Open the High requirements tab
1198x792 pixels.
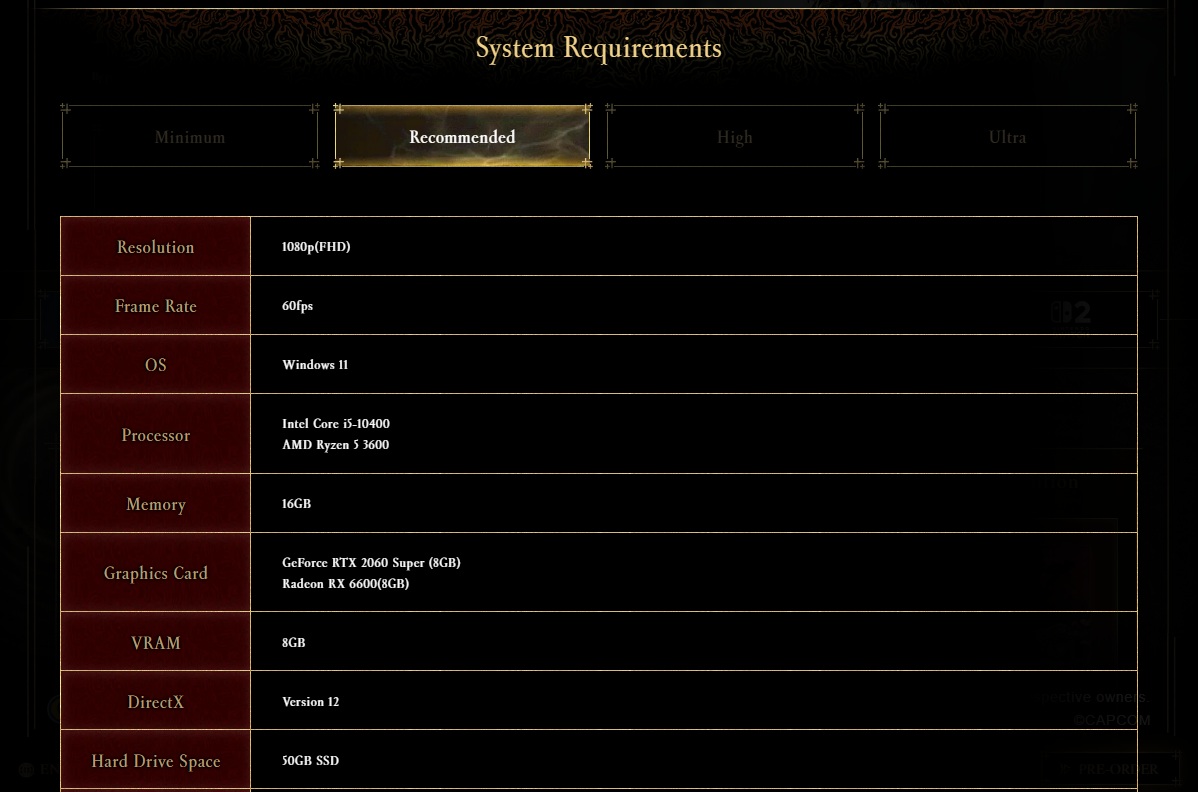(734, 137)
